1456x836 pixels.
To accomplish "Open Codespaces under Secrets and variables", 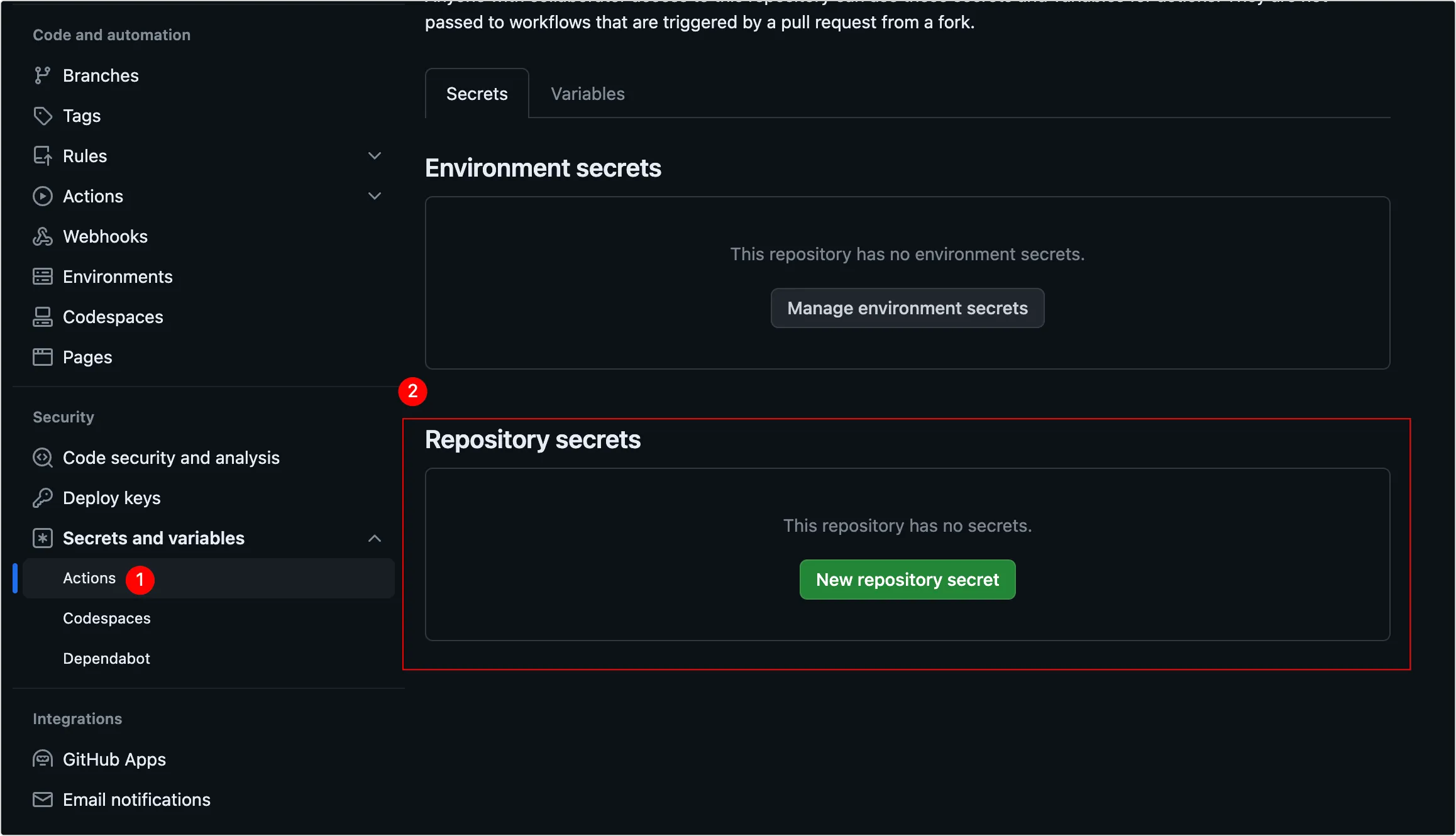I will click(x=106, y=618).
